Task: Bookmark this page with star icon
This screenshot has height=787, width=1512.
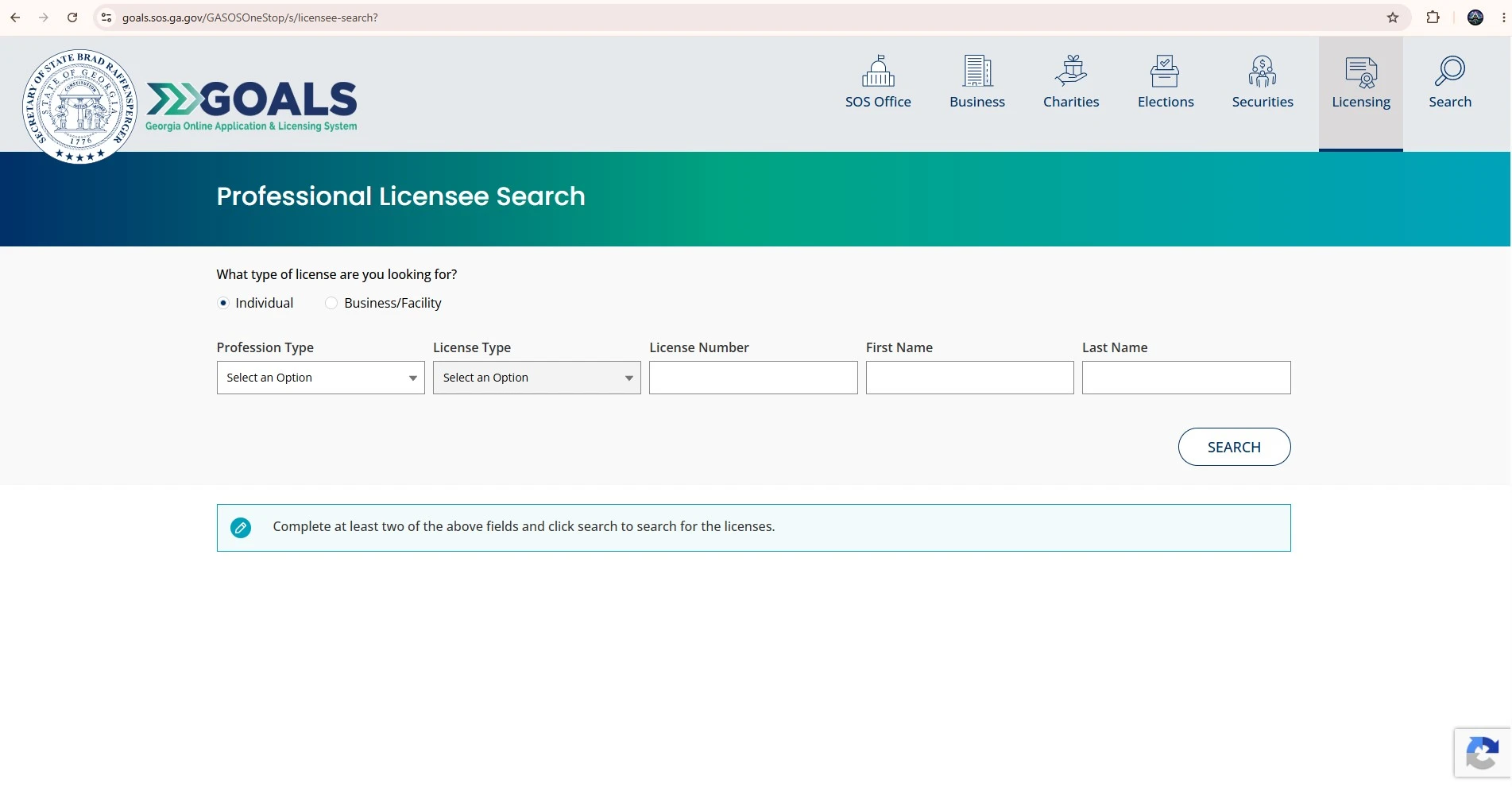Action: (x=1393, y=17)
